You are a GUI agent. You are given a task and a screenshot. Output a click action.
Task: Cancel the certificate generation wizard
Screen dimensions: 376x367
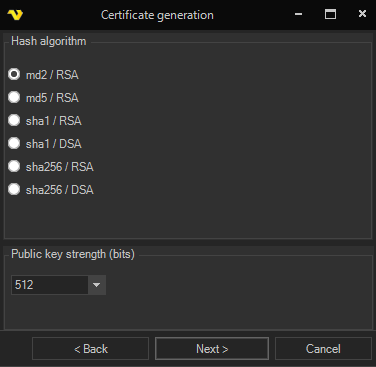click(323, 349)
